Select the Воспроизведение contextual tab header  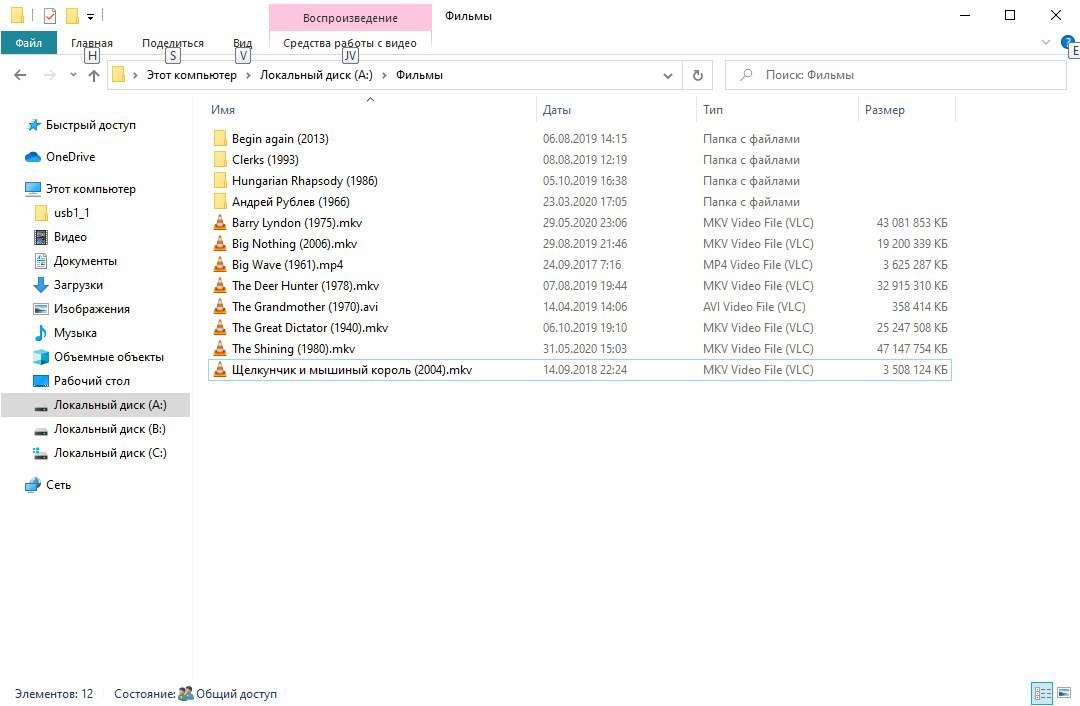(350, 18)
